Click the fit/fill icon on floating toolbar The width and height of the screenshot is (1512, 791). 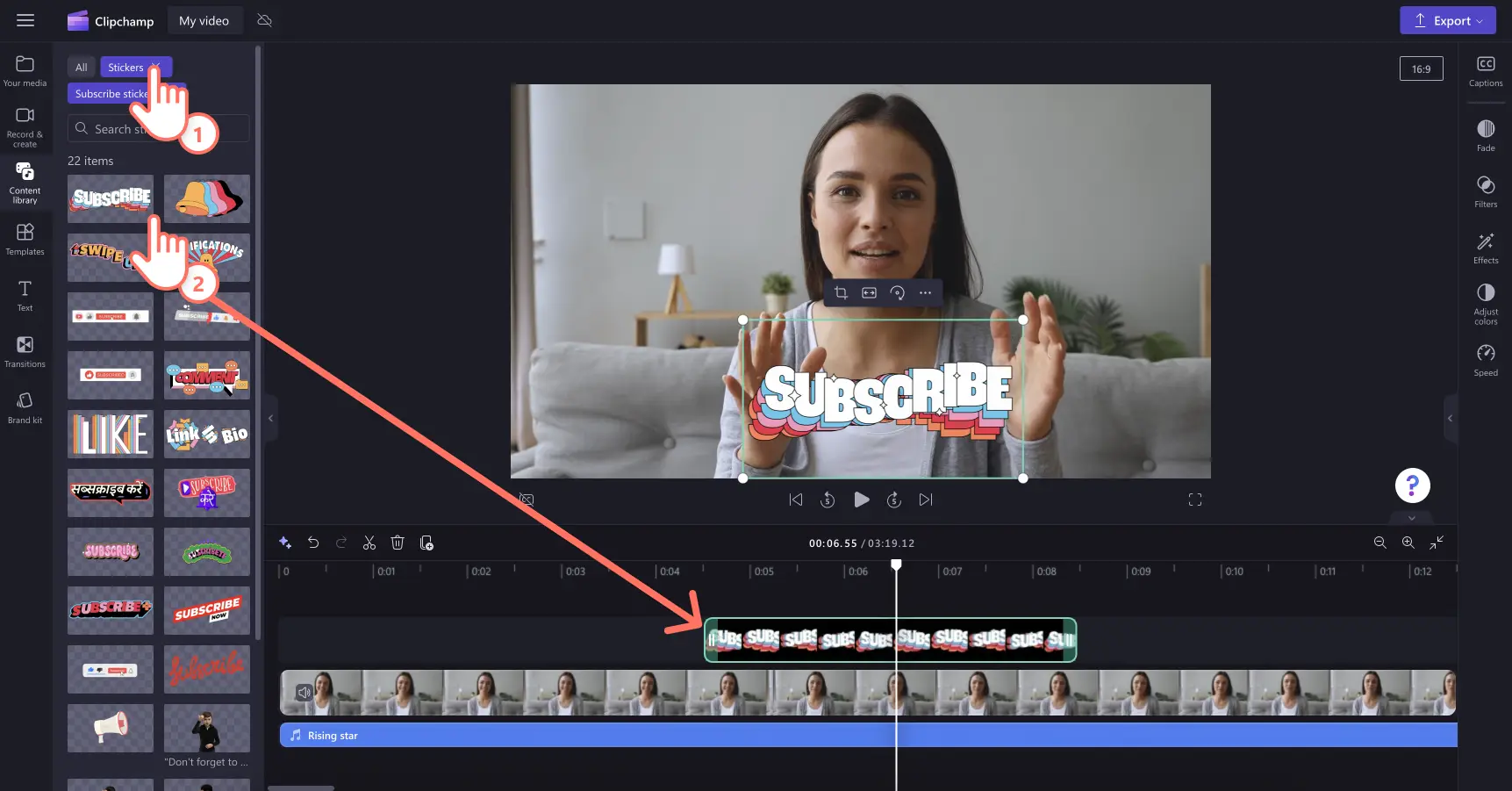[x=869, y=292]
